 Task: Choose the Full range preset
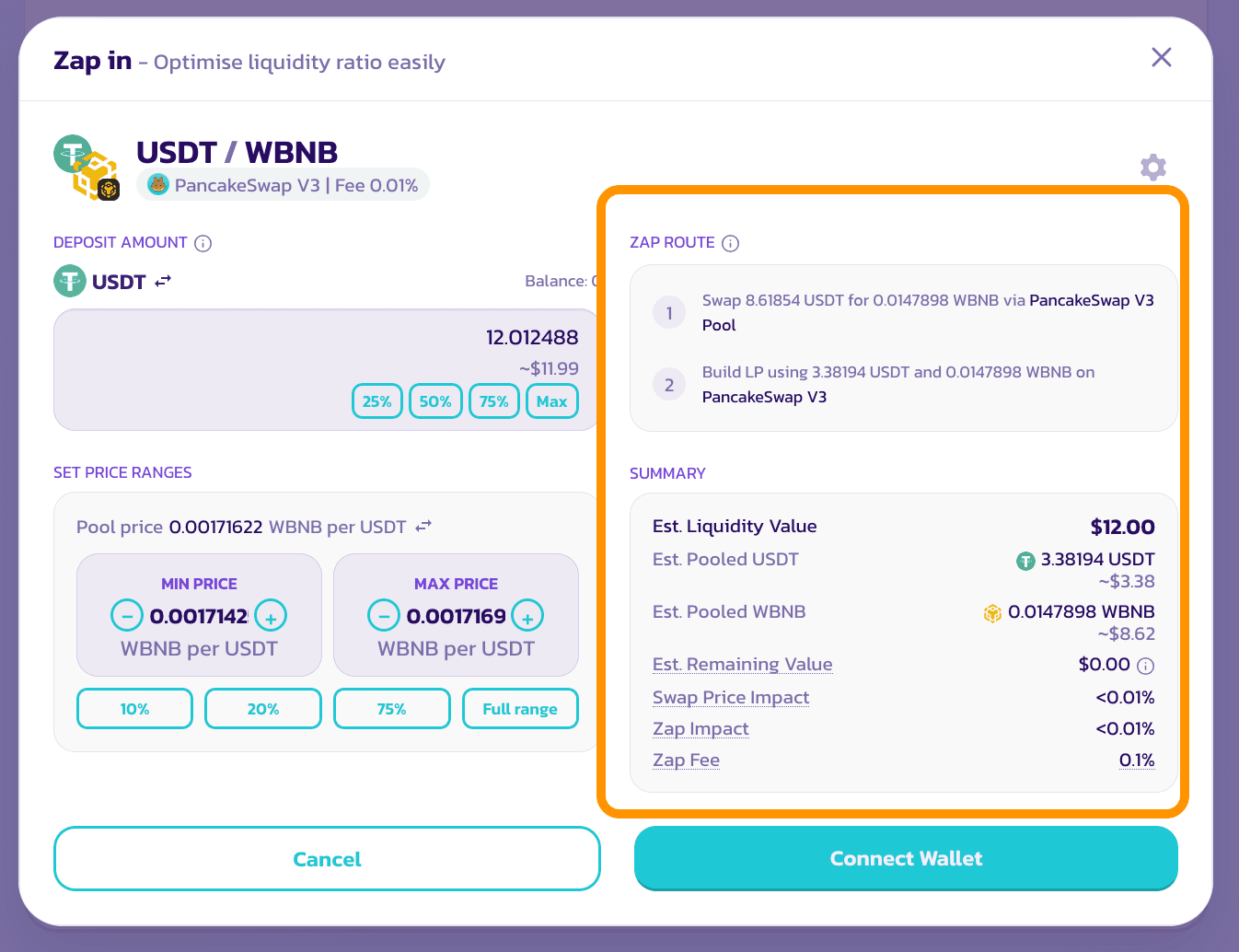click(x=520, y=709)
